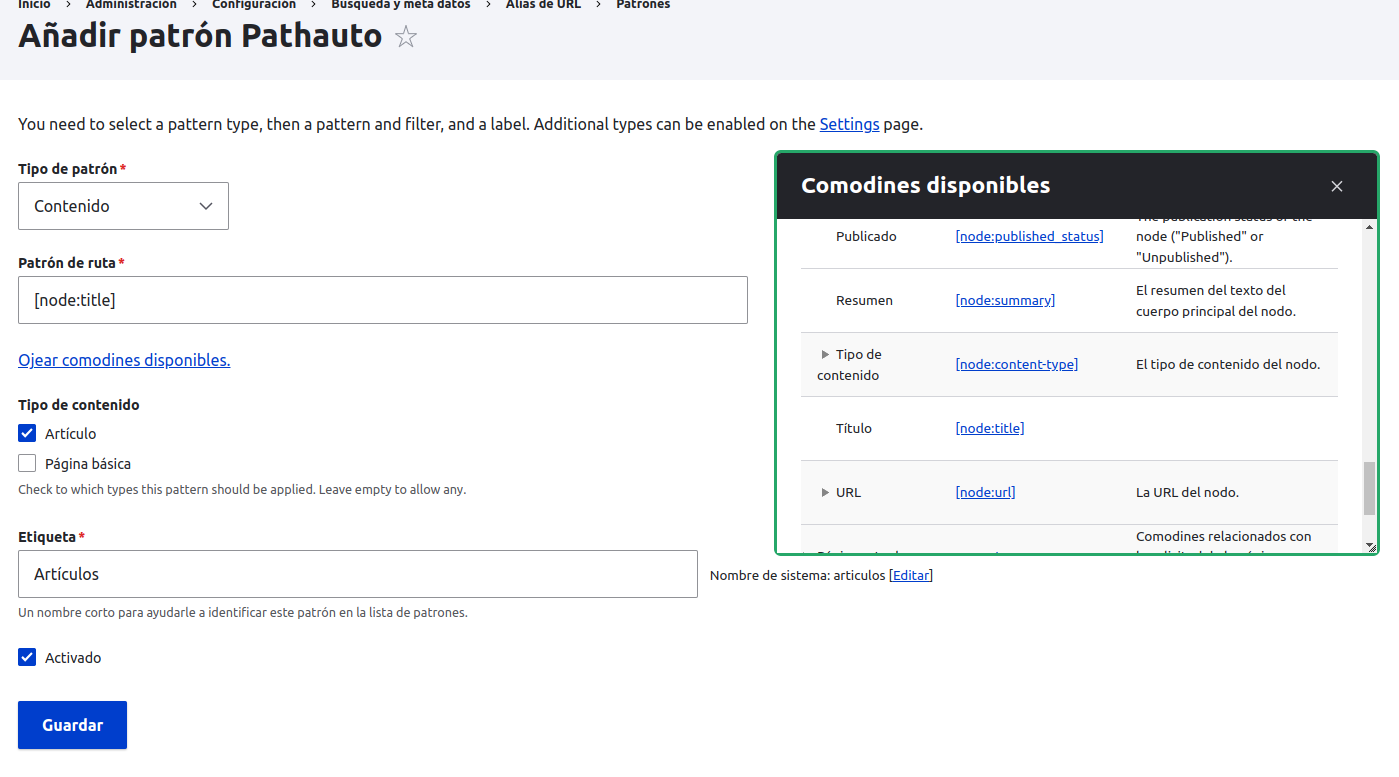Toggle the Activado checkbox
Viewport: 1399px width, 777px height.
pos(27,657)
